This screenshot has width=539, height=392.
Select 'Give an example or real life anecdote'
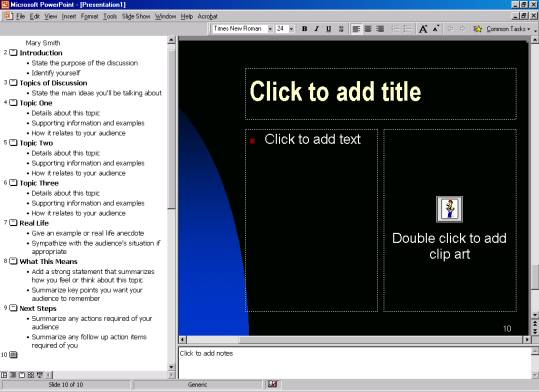click(x=88, y=233)
